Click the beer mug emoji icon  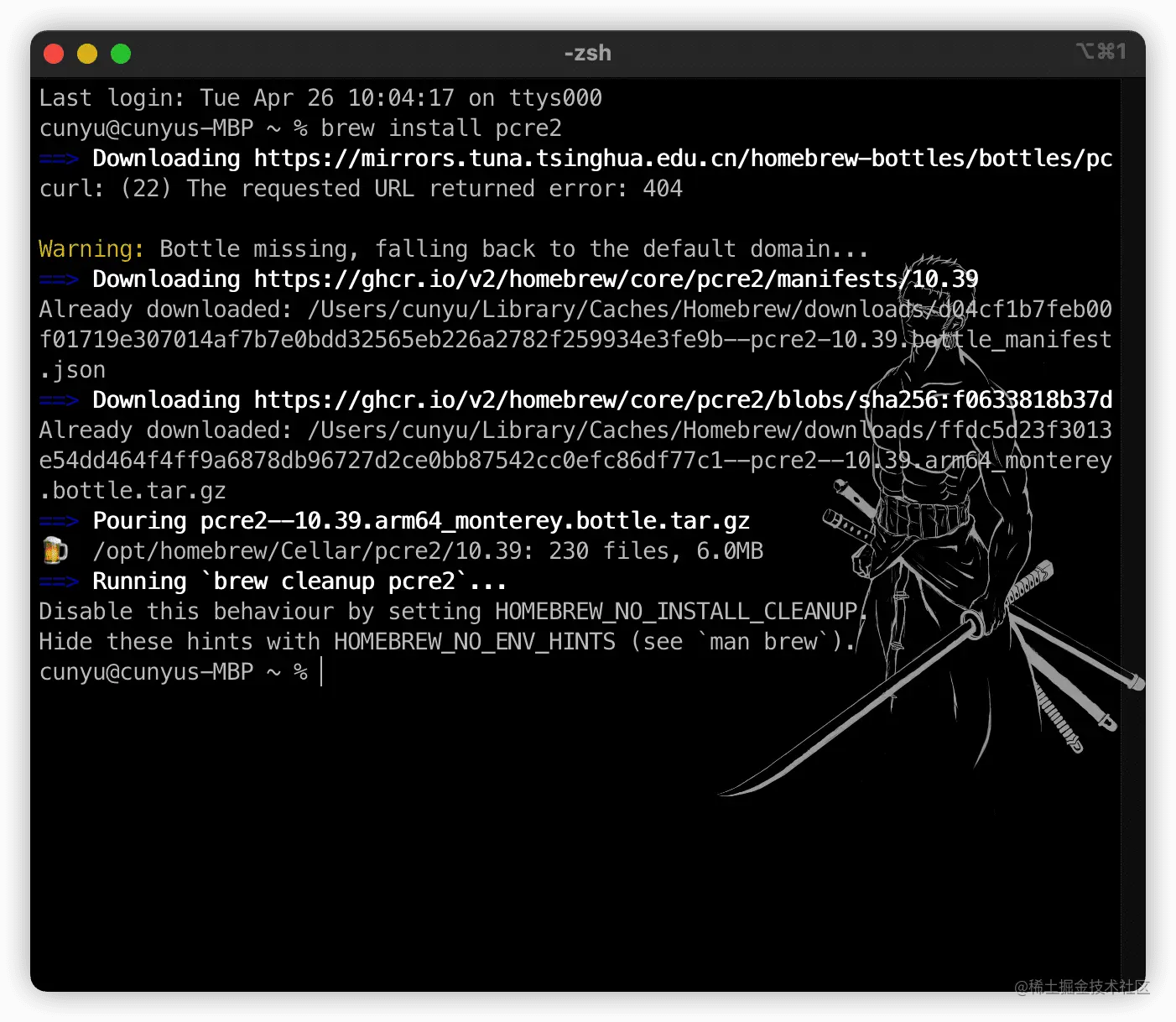click(x=55, y=550)
